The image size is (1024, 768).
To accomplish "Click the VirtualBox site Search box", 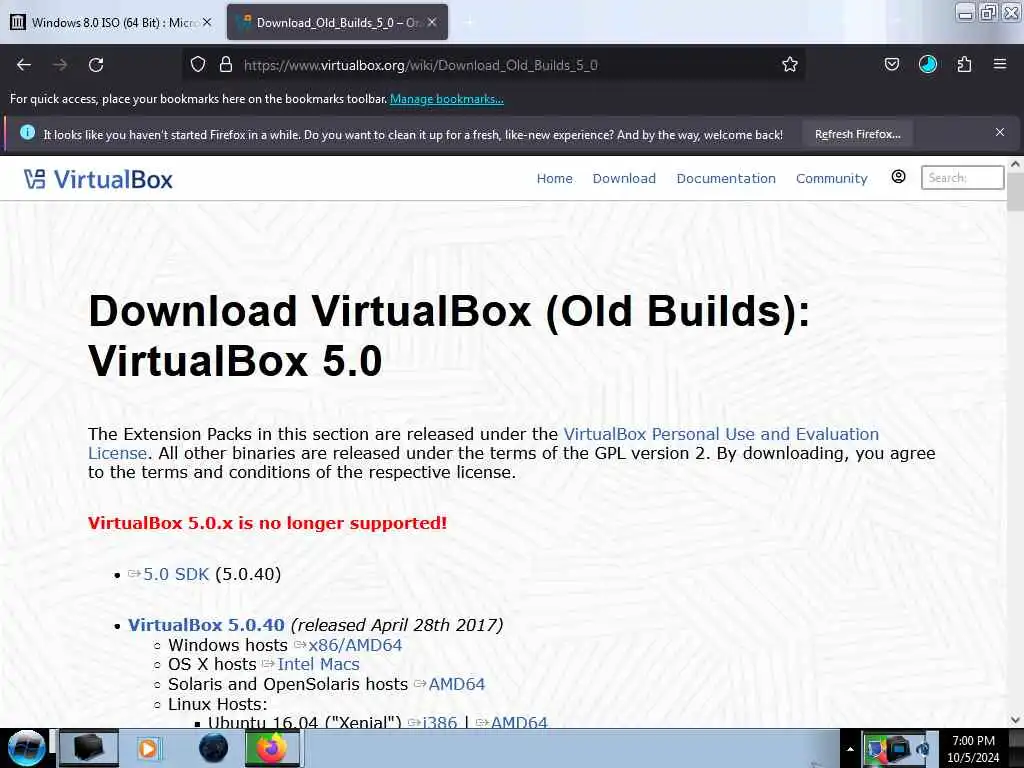I will (x=962, y=178).
